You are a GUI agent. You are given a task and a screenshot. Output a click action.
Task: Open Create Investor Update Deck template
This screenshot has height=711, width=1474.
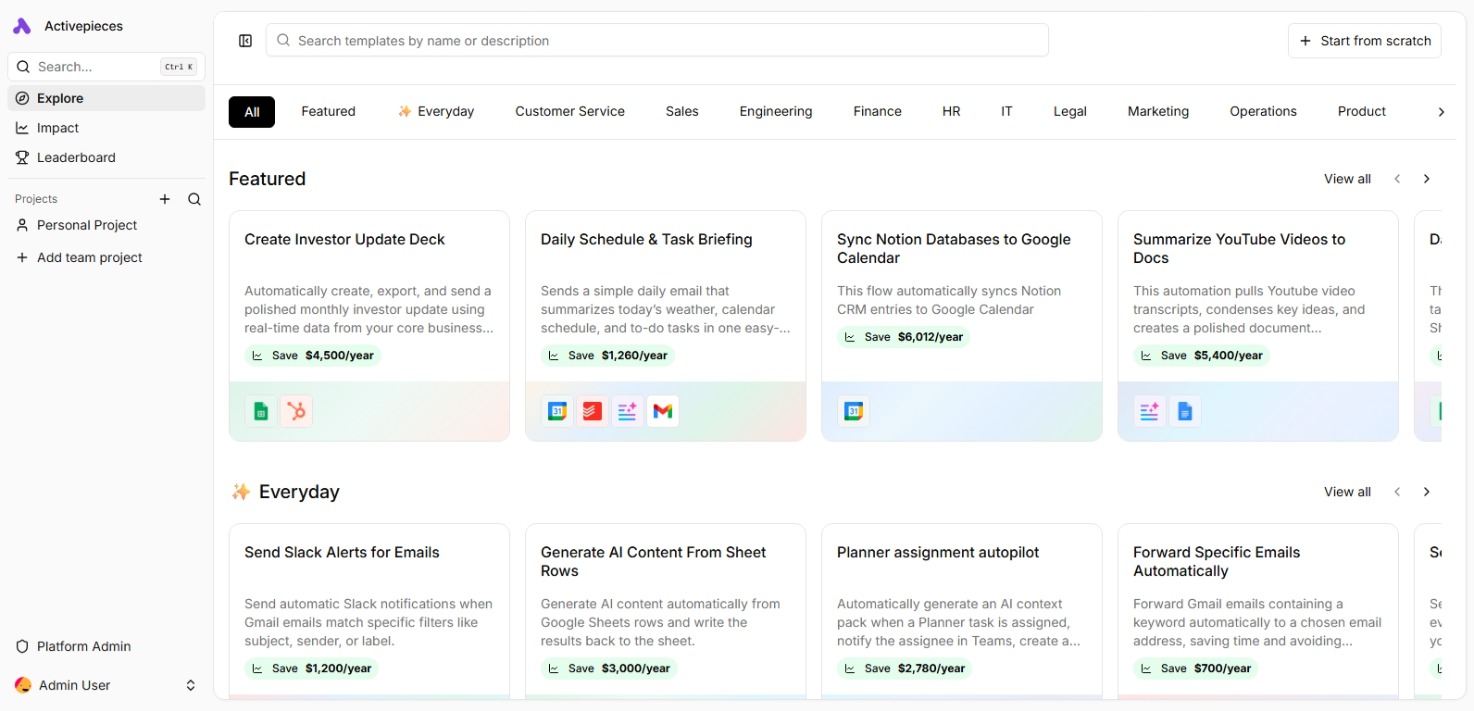pos(369,326)
